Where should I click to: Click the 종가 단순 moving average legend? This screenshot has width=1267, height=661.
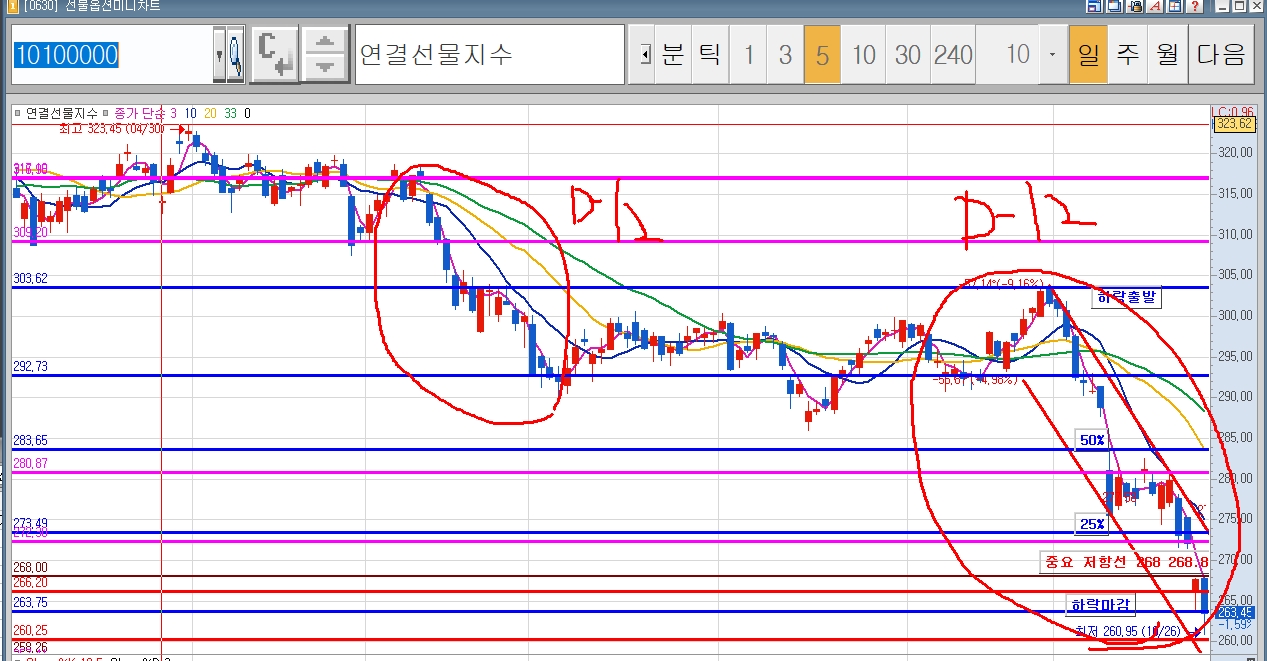coord(140,113)
